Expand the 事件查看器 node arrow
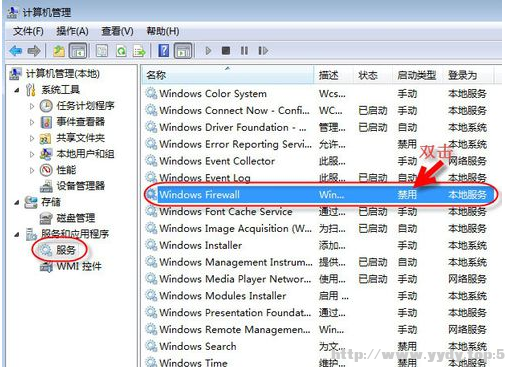The height and width of the screenshot is (367, 516). 32,122
